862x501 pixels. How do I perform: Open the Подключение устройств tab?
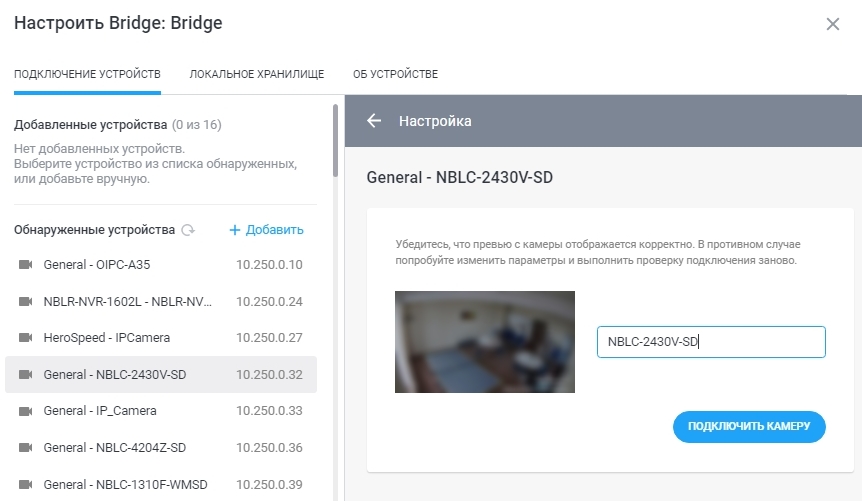[87, 74]
